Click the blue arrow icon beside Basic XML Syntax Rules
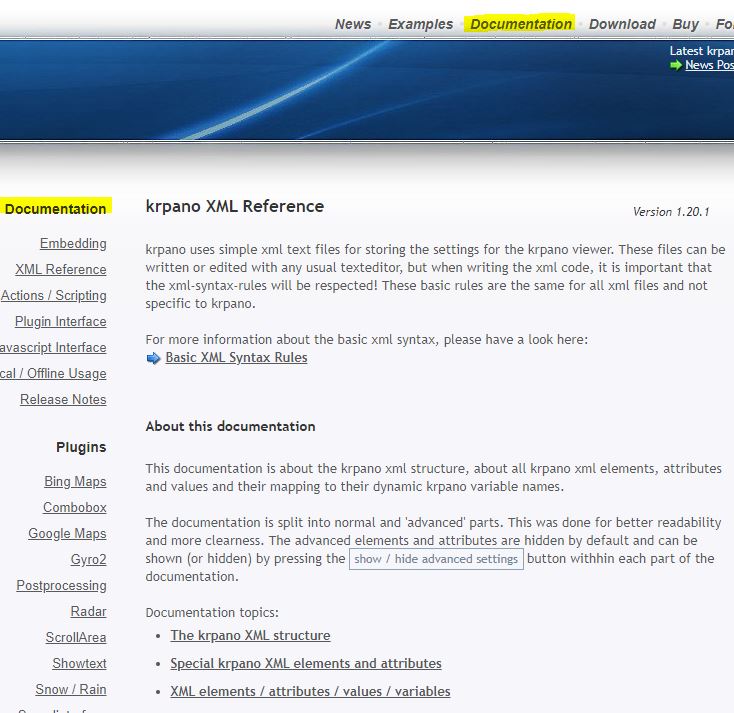The width and height of the screenshot is (734, 713). point(153,358)
